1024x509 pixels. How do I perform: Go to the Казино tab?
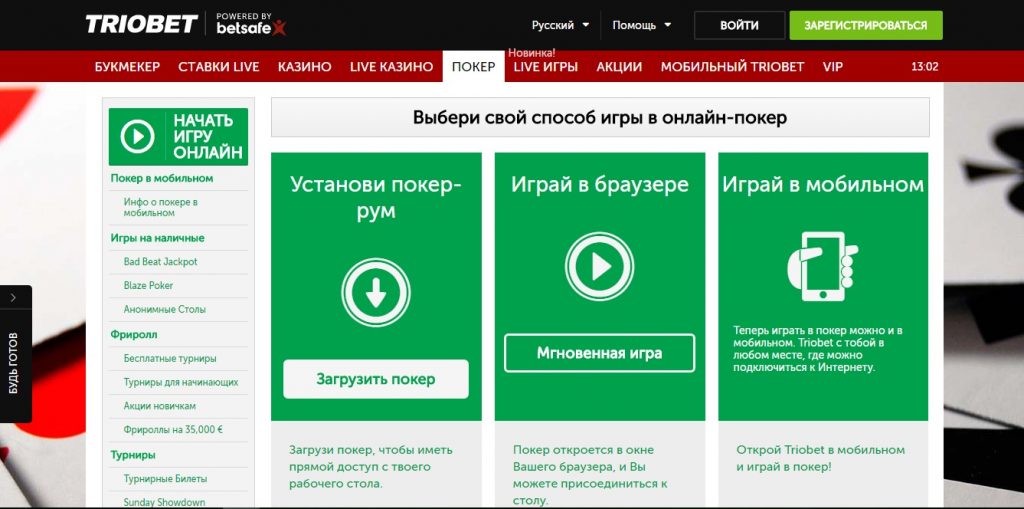pos(304,67)
